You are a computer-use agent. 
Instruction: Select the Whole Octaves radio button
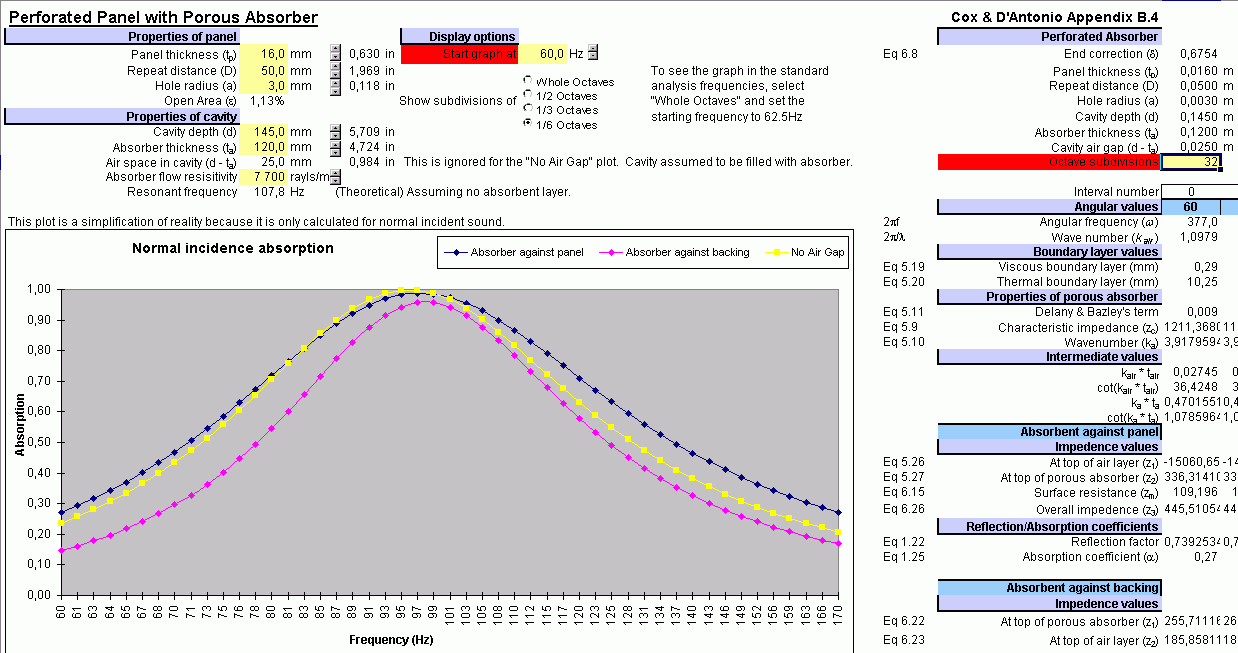point(528,81)
